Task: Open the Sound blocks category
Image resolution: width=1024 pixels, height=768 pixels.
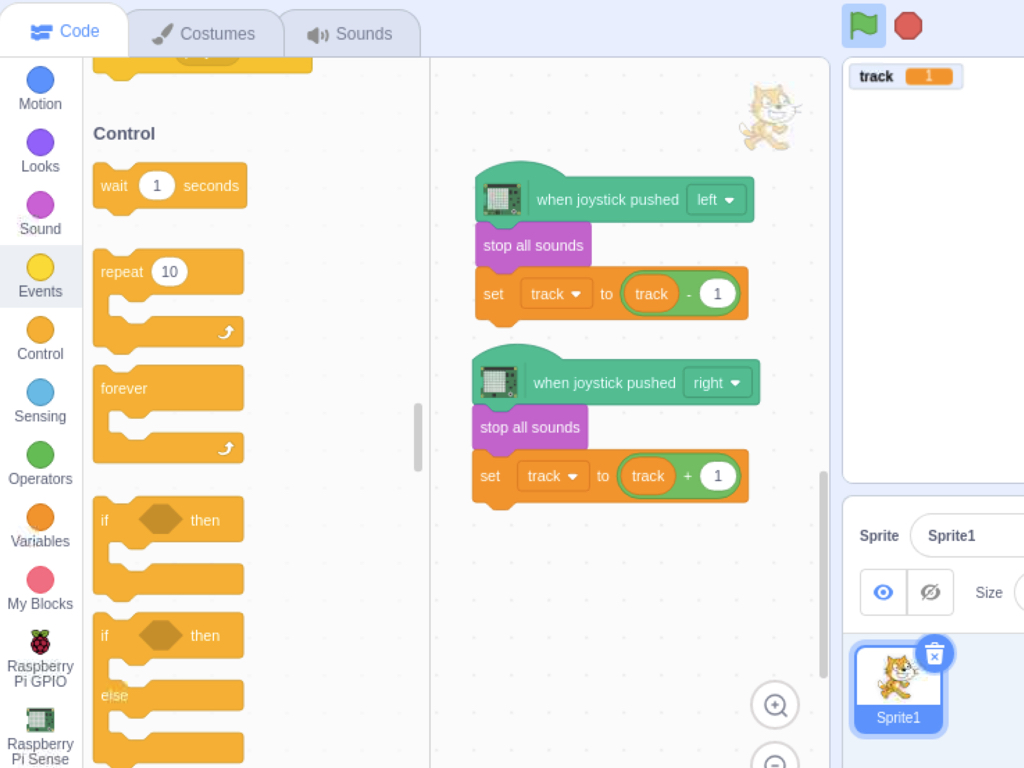Action: [40, 214]
